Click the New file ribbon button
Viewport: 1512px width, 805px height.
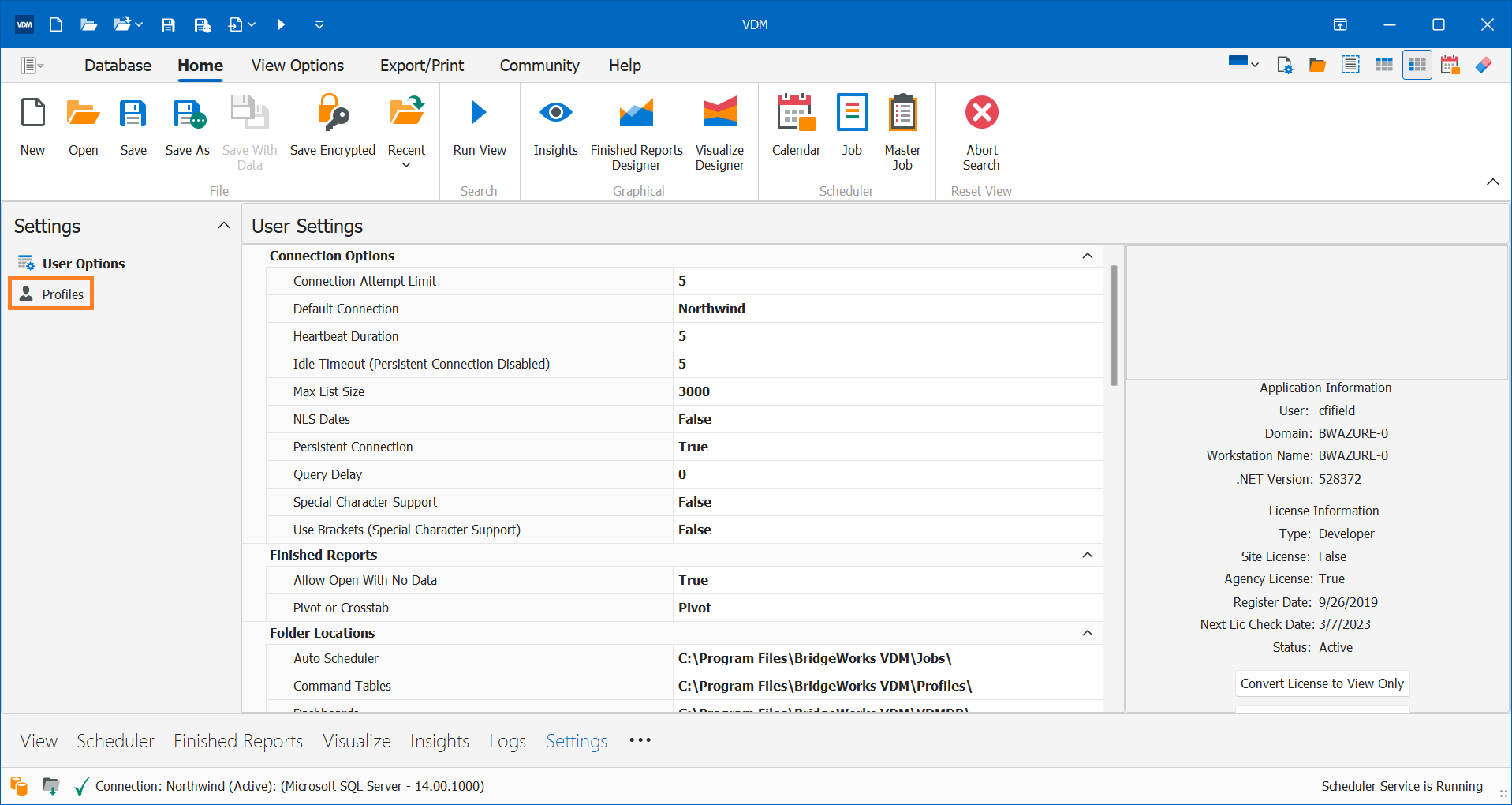coord(33,126)
